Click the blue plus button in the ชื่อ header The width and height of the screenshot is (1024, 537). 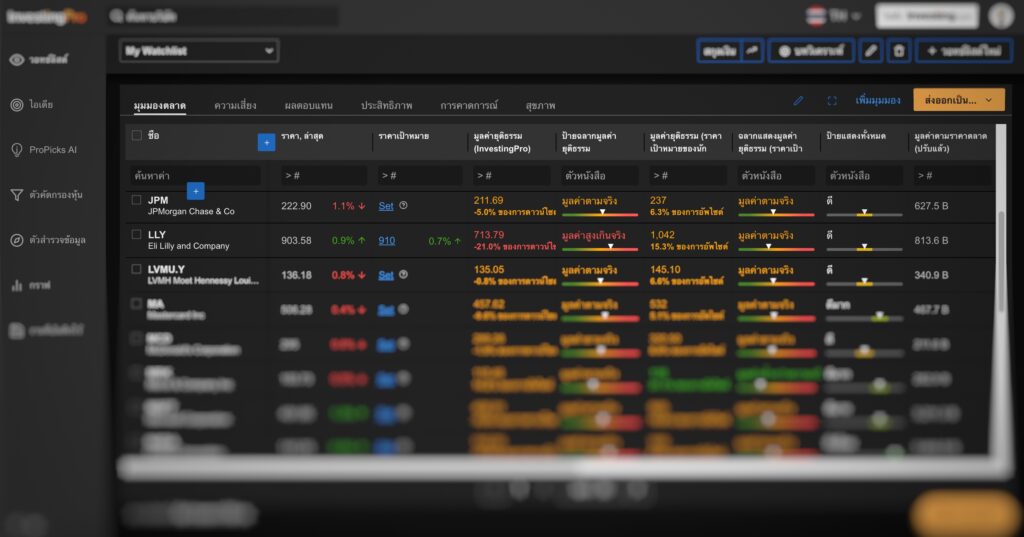tap(266, 142)
